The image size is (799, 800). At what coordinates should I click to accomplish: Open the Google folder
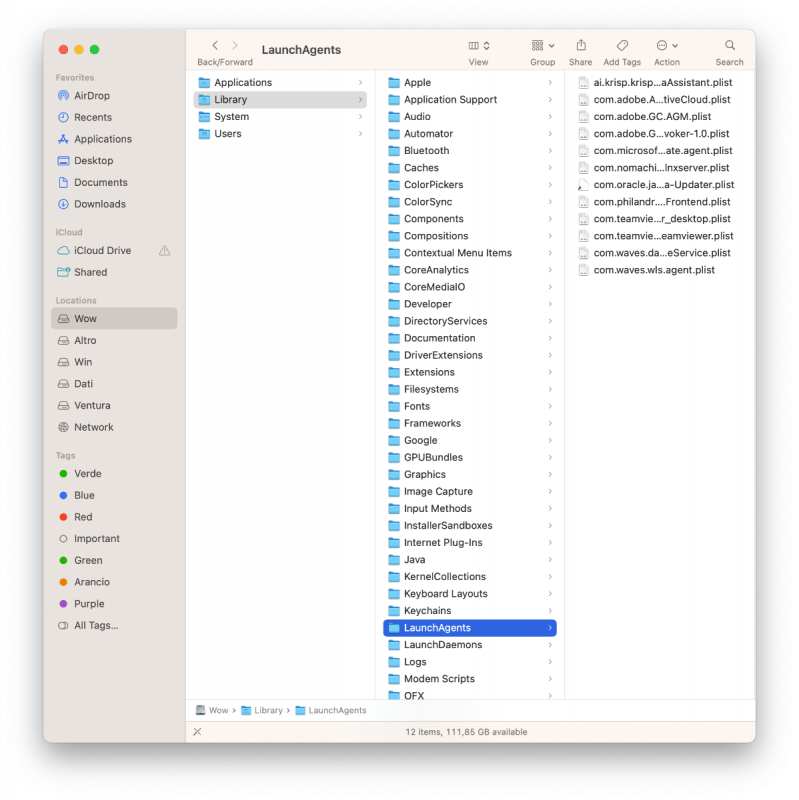(x=469, y=440)
